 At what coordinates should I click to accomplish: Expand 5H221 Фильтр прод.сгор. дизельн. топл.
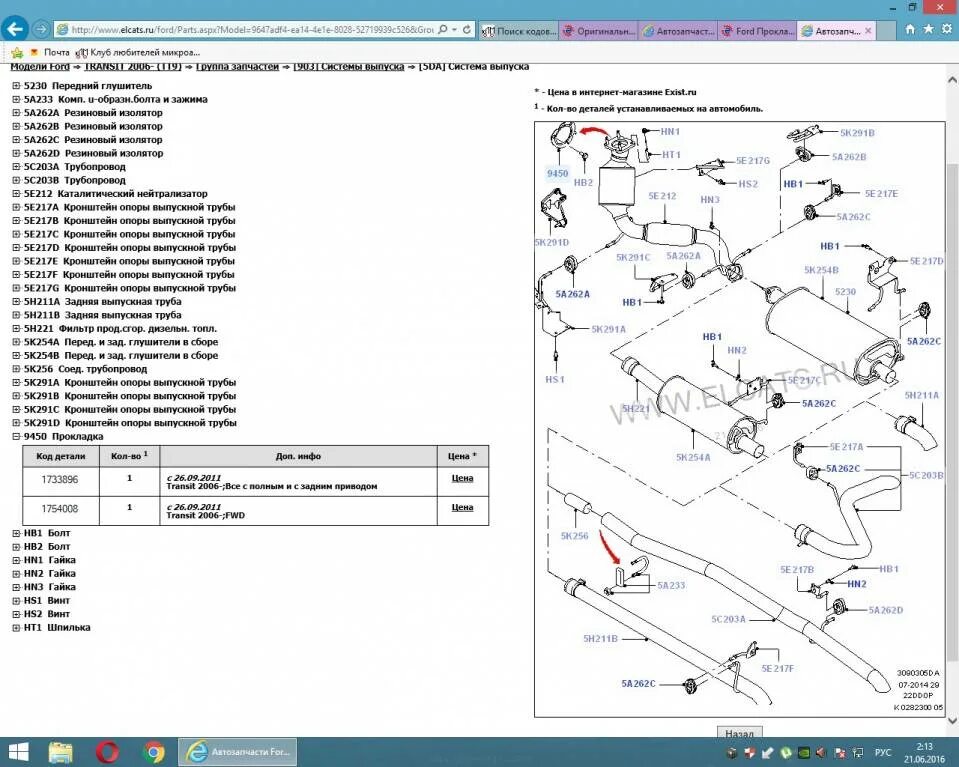pos(17,328)
